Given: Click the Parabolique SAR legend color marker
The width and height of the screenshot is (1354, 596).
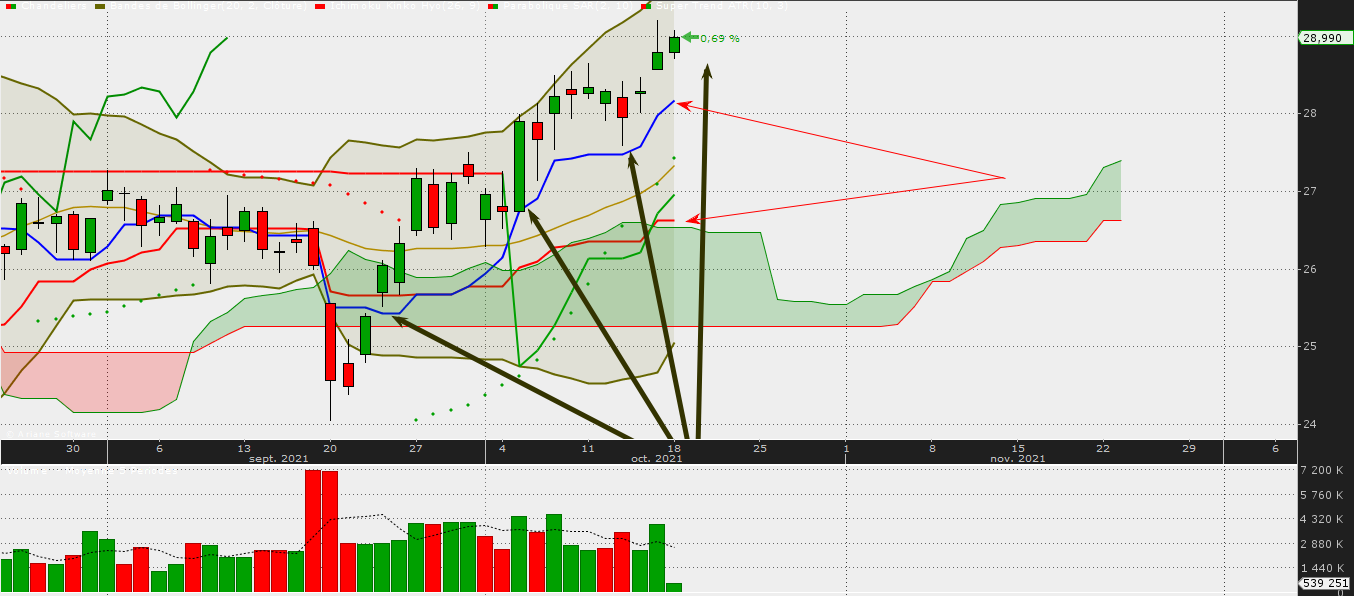Looking at the screenshot, I should (x=492, y=6).
